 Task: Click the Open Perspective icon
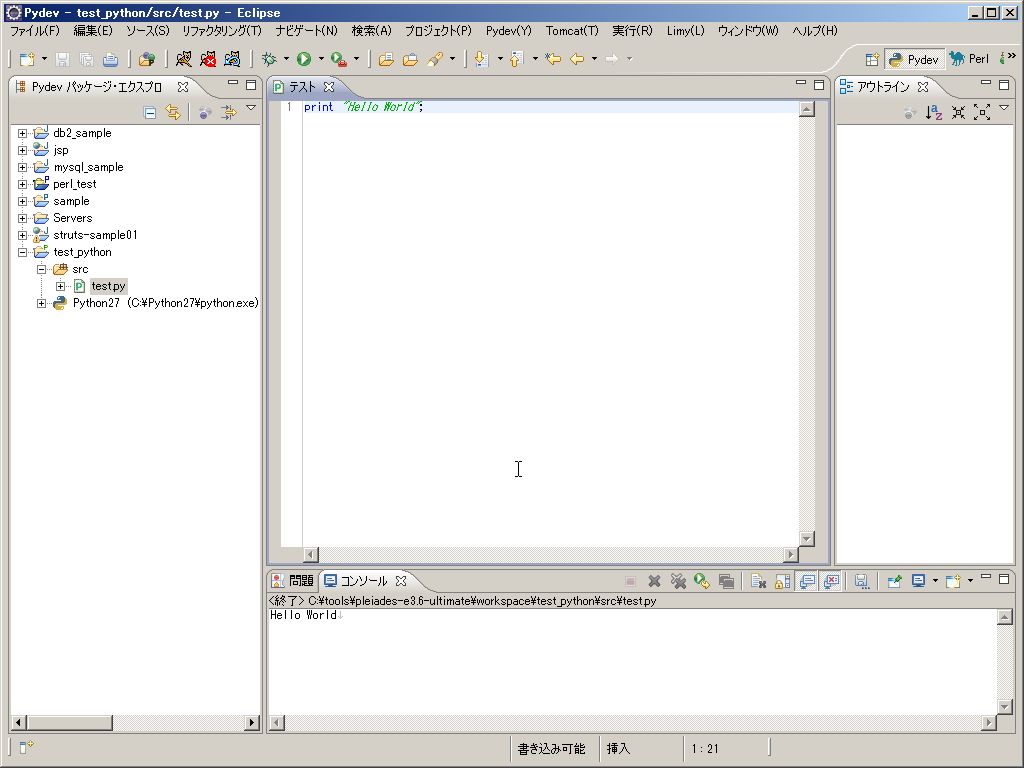(x=872, y=59)
